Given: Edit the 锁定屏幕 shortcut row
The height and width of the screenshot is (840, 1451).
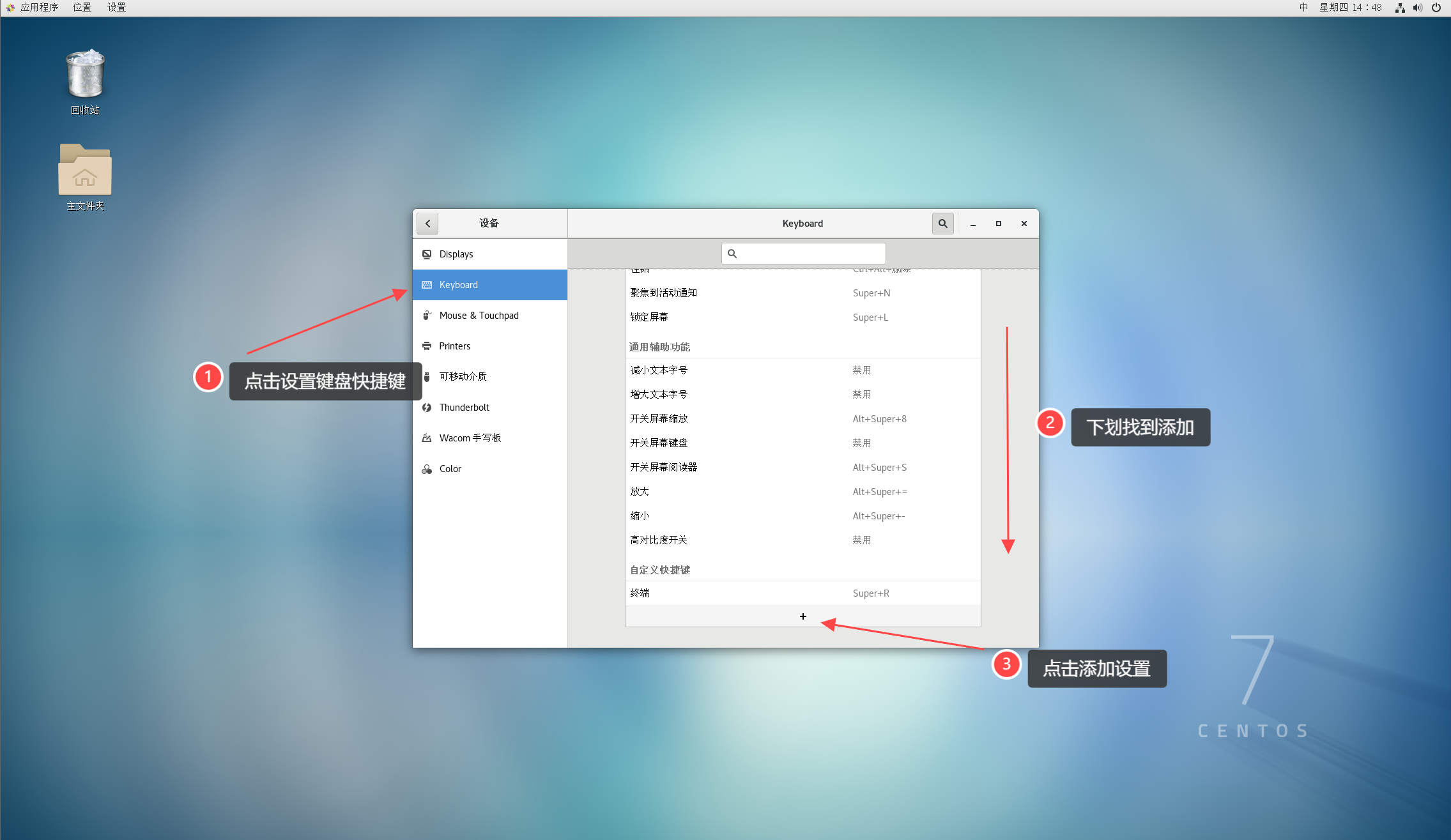Looking at the screenshot, I should coord(803,317).
